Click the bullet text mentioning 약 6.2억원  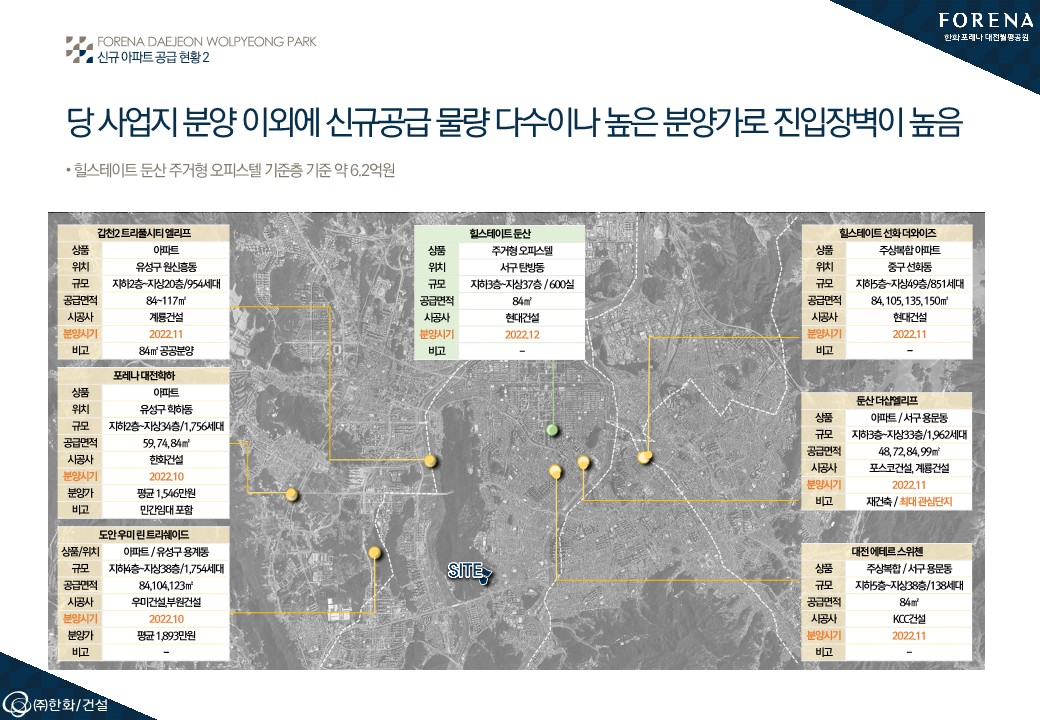[230, 170]
